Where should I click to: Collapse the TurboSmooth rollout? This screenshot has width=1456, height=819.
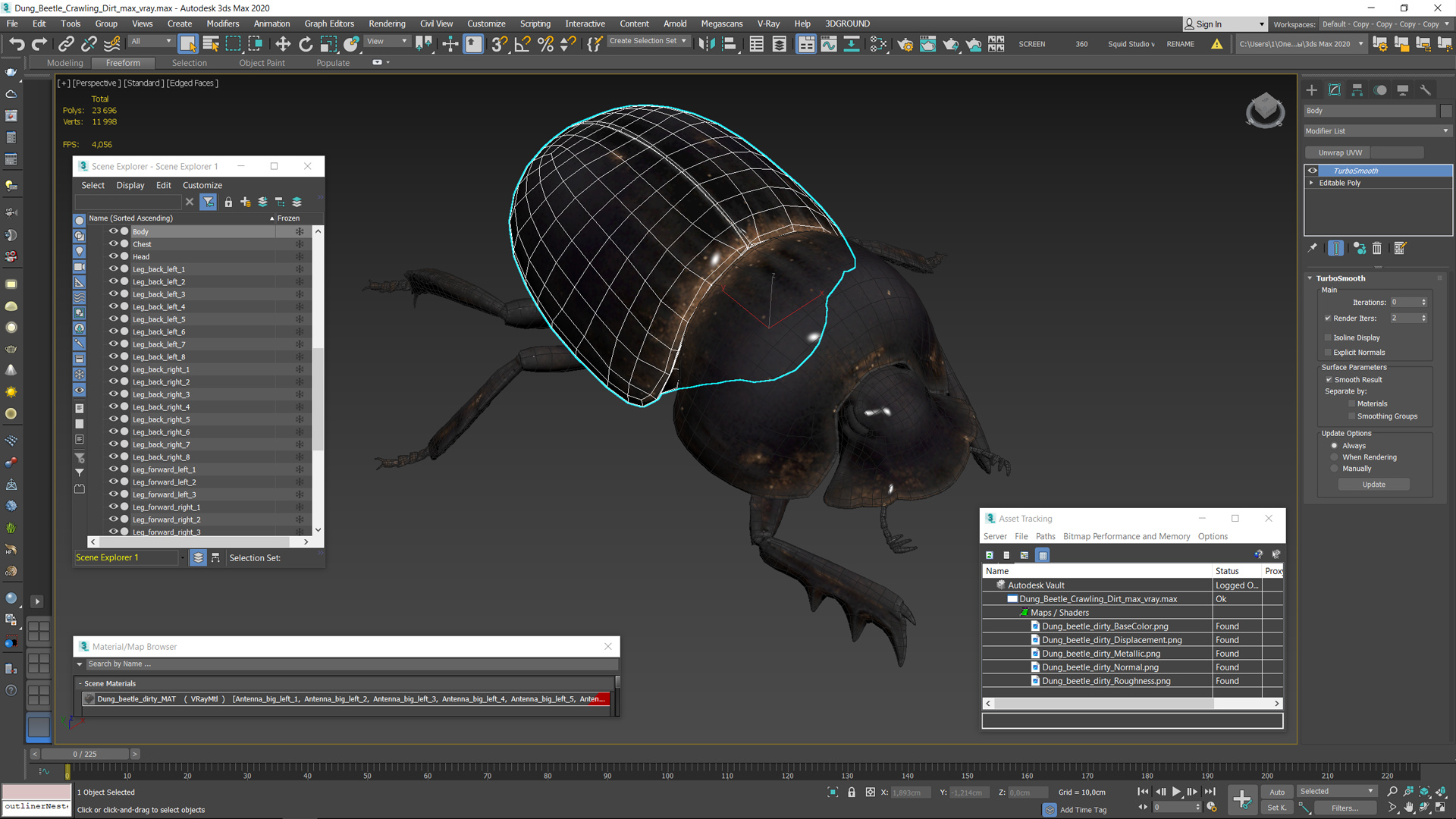pyautogui.click(x=1310, y=278)
